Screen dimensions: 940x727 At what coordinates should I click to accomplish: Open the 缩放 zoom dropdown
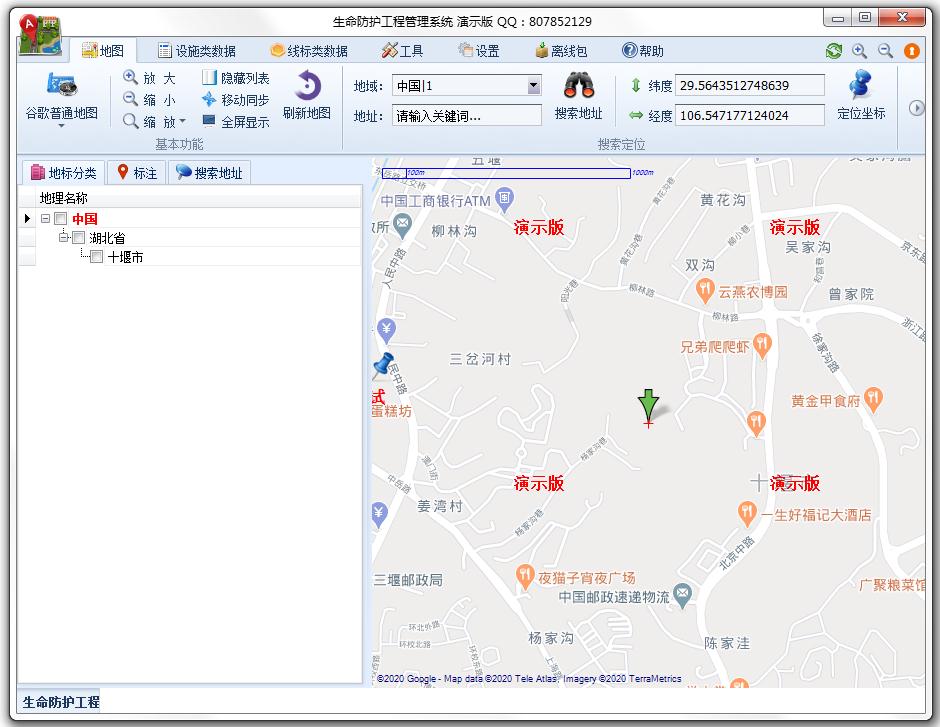click(x=155, y=122)
